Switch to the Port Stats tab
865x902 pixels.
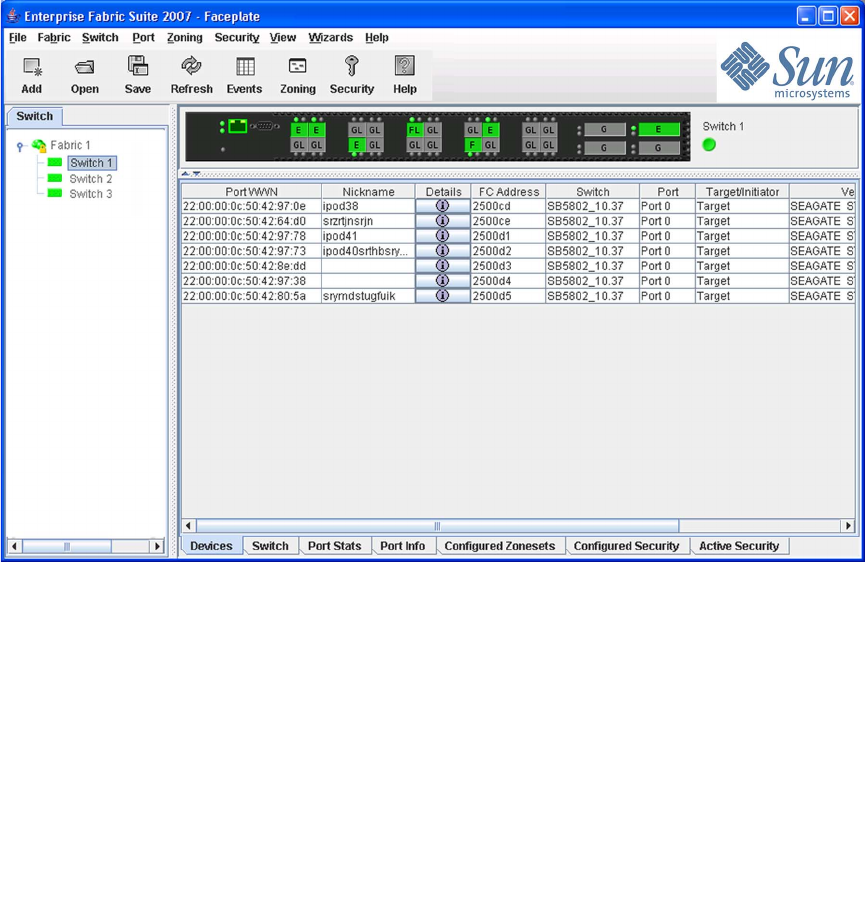(x=335, y=546)
